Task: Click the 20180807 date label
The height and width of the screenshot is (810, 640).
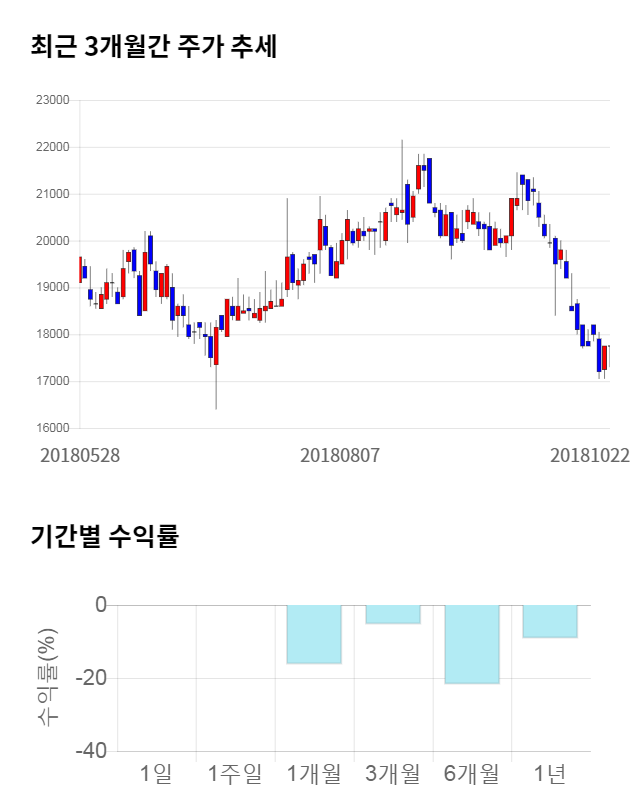Action: 340,455
